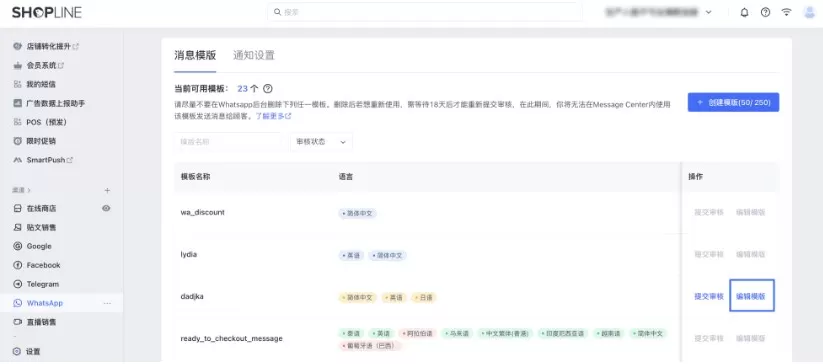Open WhatsApp channel more options (three dots)
This screenshot has width=823, height=364.
[x=107, y=303]
